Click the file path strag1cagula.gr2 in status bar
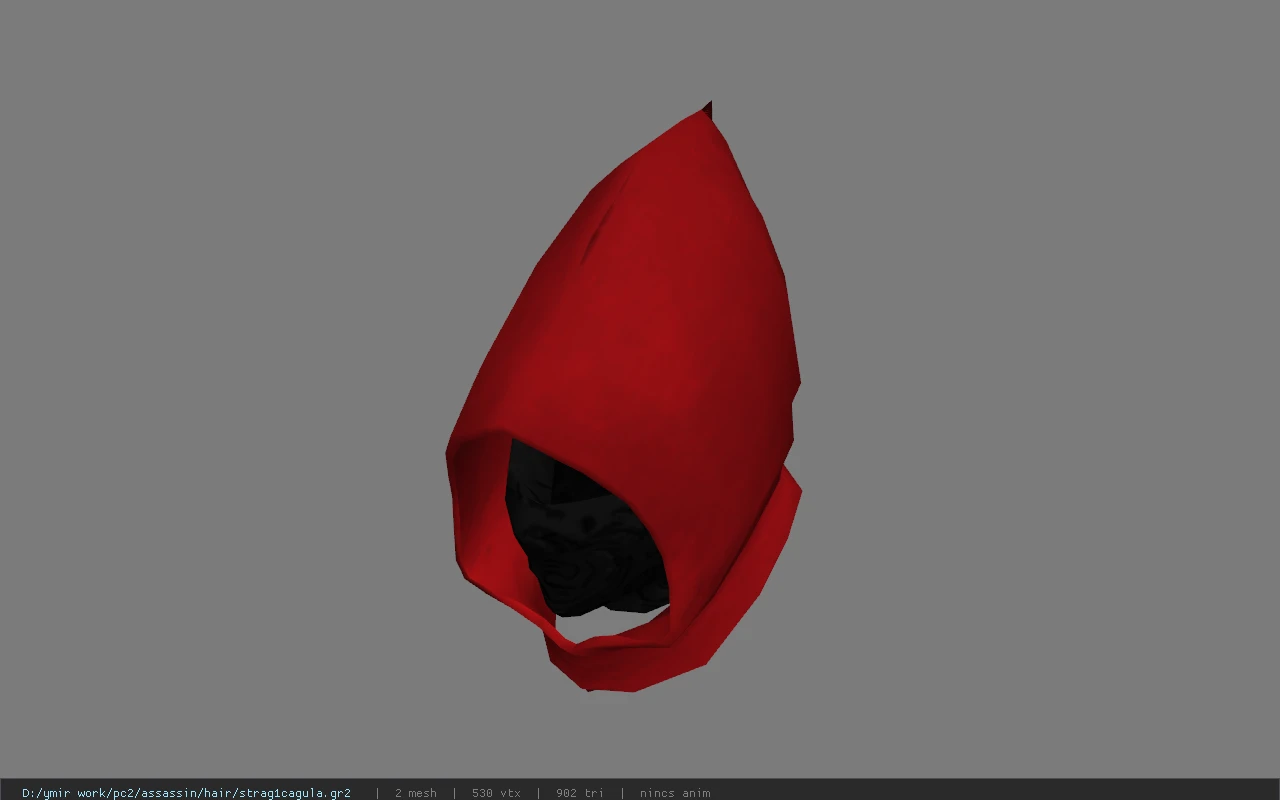The width and height of the screenshot is (1280, 800). pos(186,793)
